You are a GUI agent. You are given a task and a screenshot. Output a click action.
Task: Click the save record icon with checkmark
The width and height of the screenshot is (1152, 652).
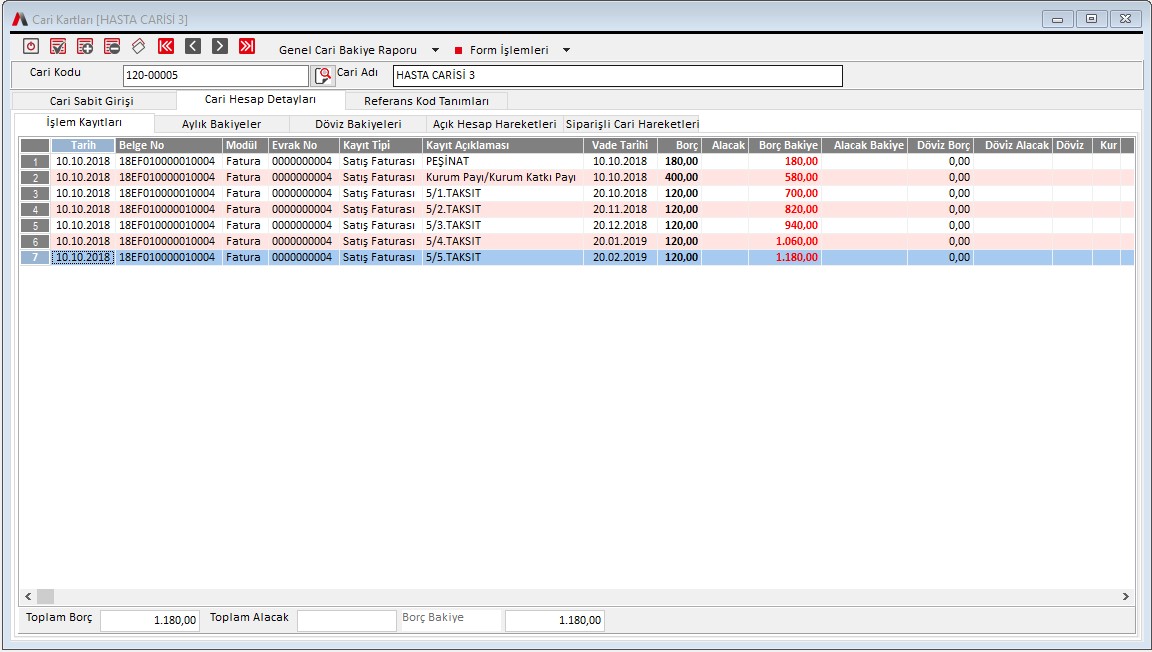point(58,46)
